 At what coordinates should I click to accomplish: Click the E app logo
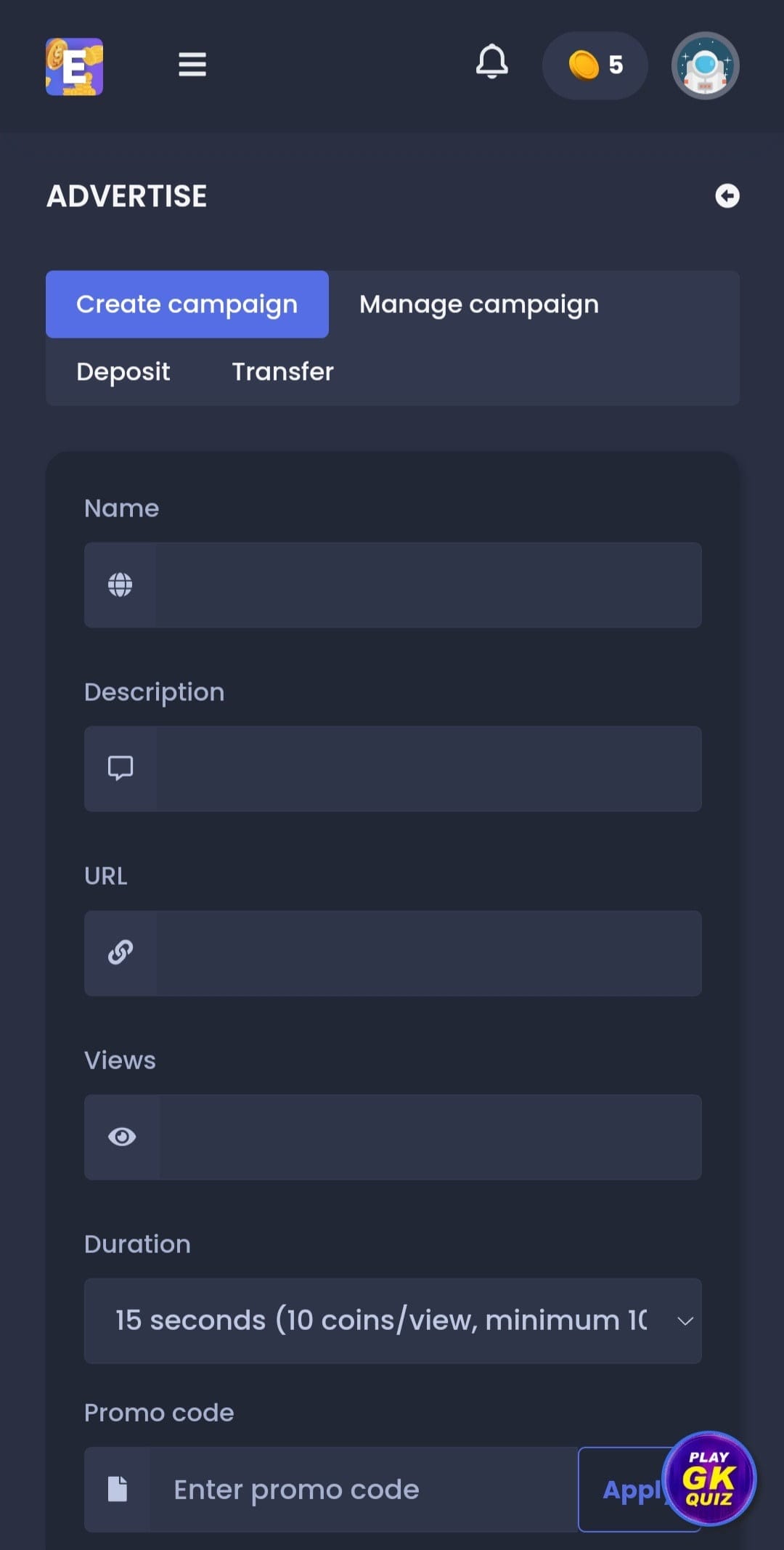click(x=74, y=67)
